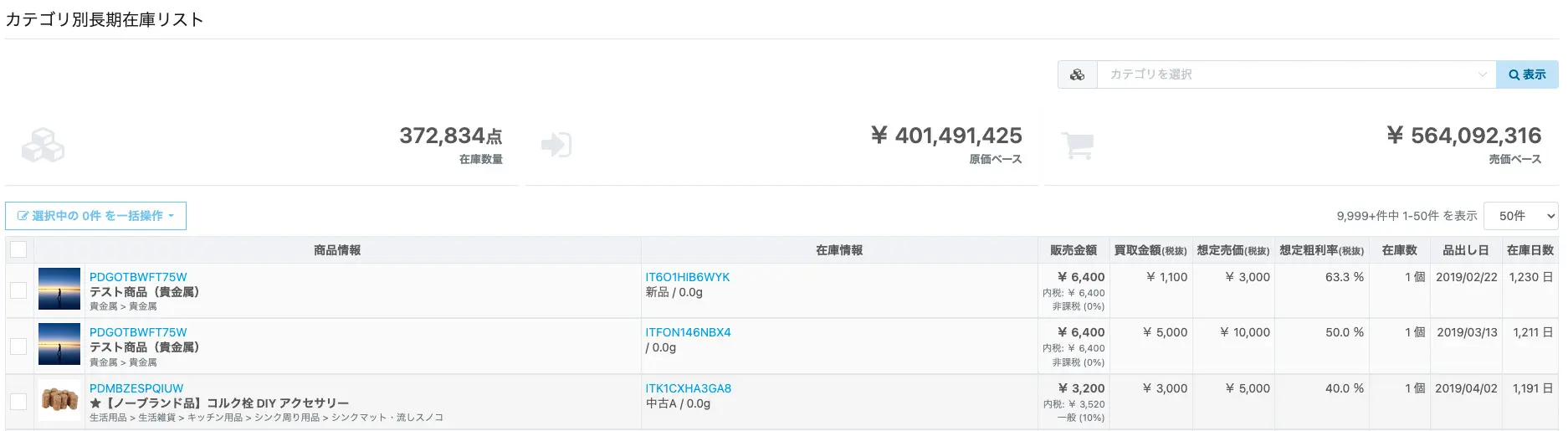Image resolution: width=1568 pixels, height=431 pixels.
Task: Open first テスト商品 sunset thumbnail
Action: click(59, 289)
